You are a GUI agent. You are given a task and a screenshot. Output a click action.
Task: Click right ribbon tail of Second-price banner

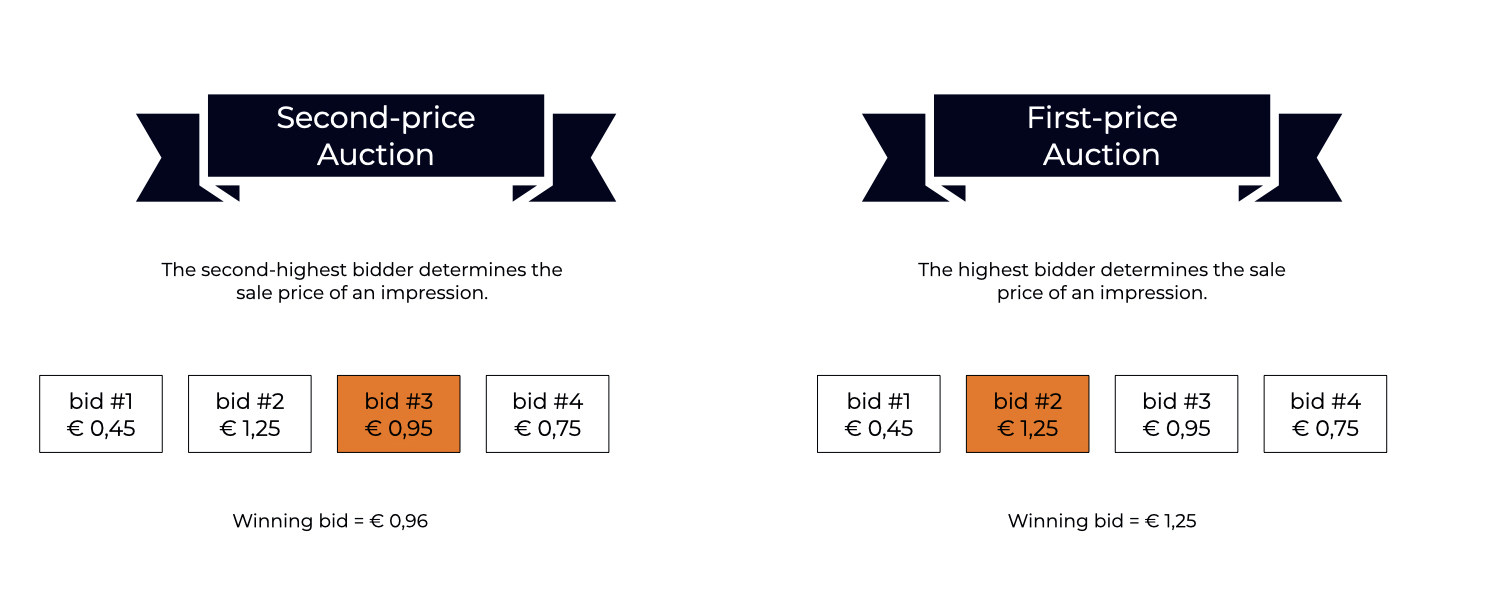click(582, 157)
